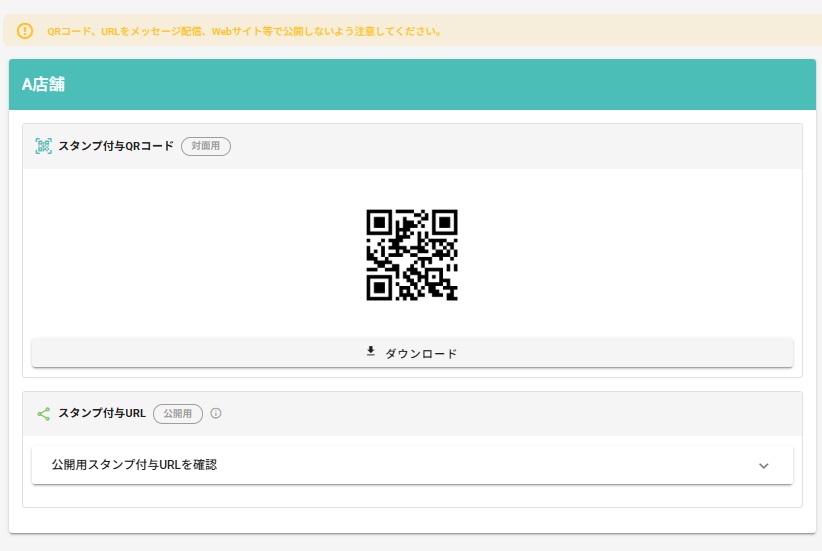This screenshot has width=822, height=551.
Task: Click the chevron arrow in URL panel
Action: pyautogui.click(x=763, y=466)
